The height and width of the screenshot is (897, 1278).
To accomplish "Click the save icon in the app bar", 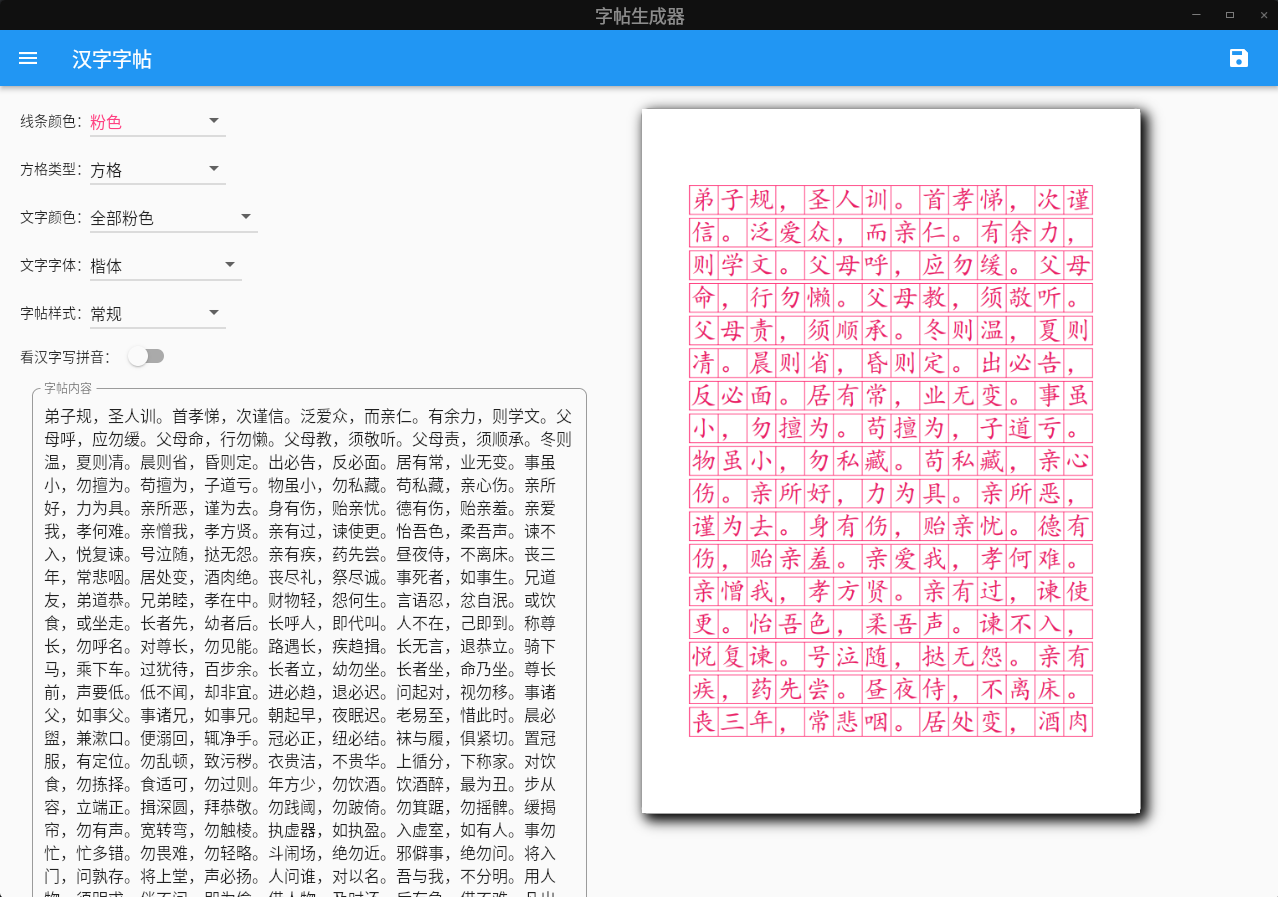I will tap(1239, 59).
